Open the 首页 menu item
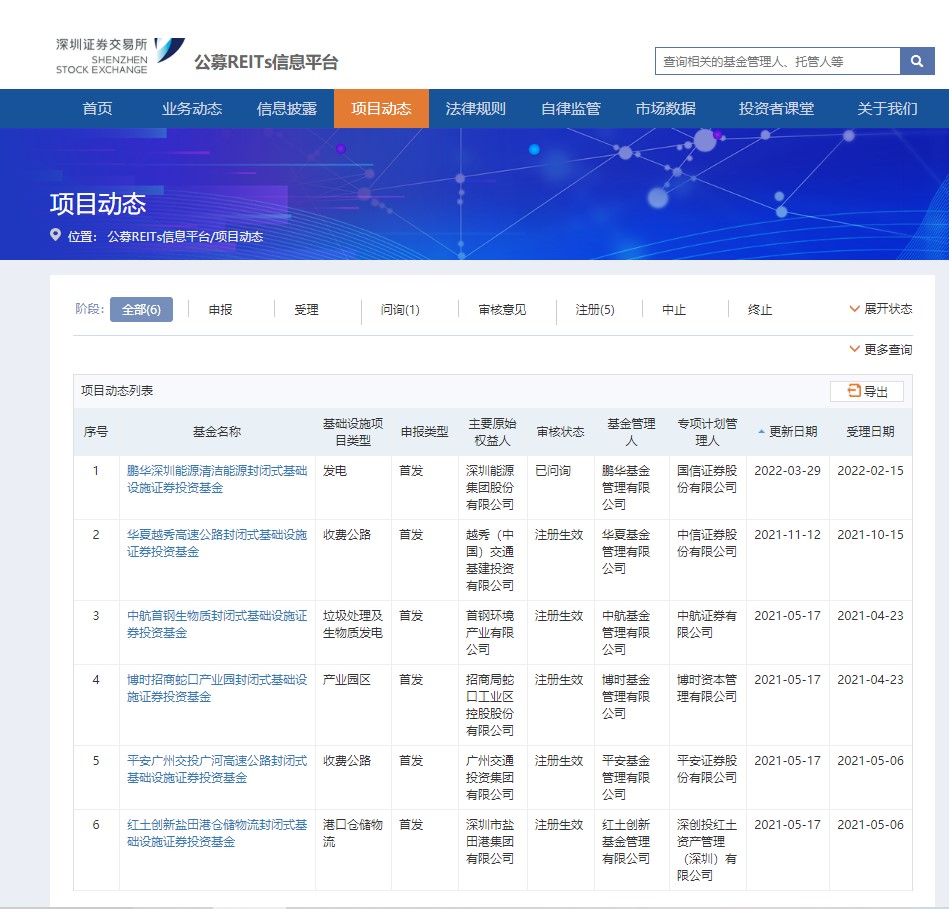The width and height of the screenshot is (949, 909). pyautogui.click(x=97, y=109)
